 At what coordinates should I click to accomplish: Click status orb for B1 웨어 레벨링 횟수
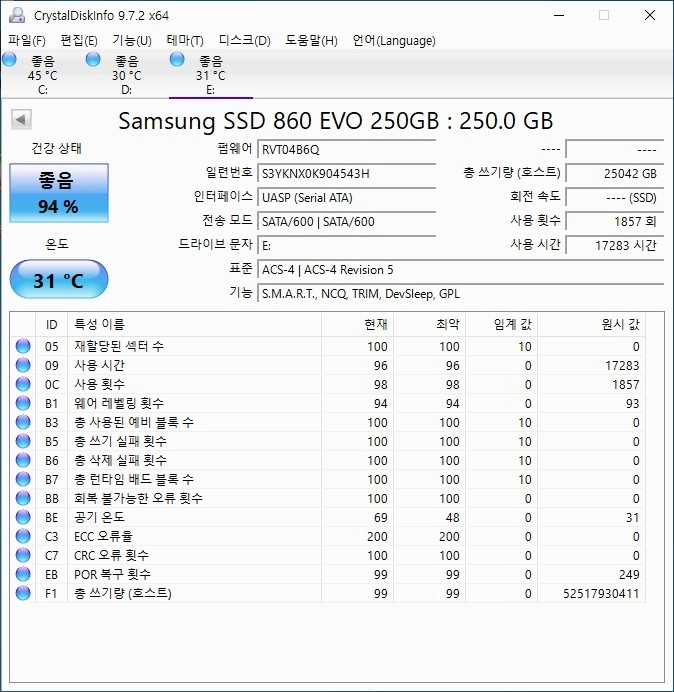point(23,403)
